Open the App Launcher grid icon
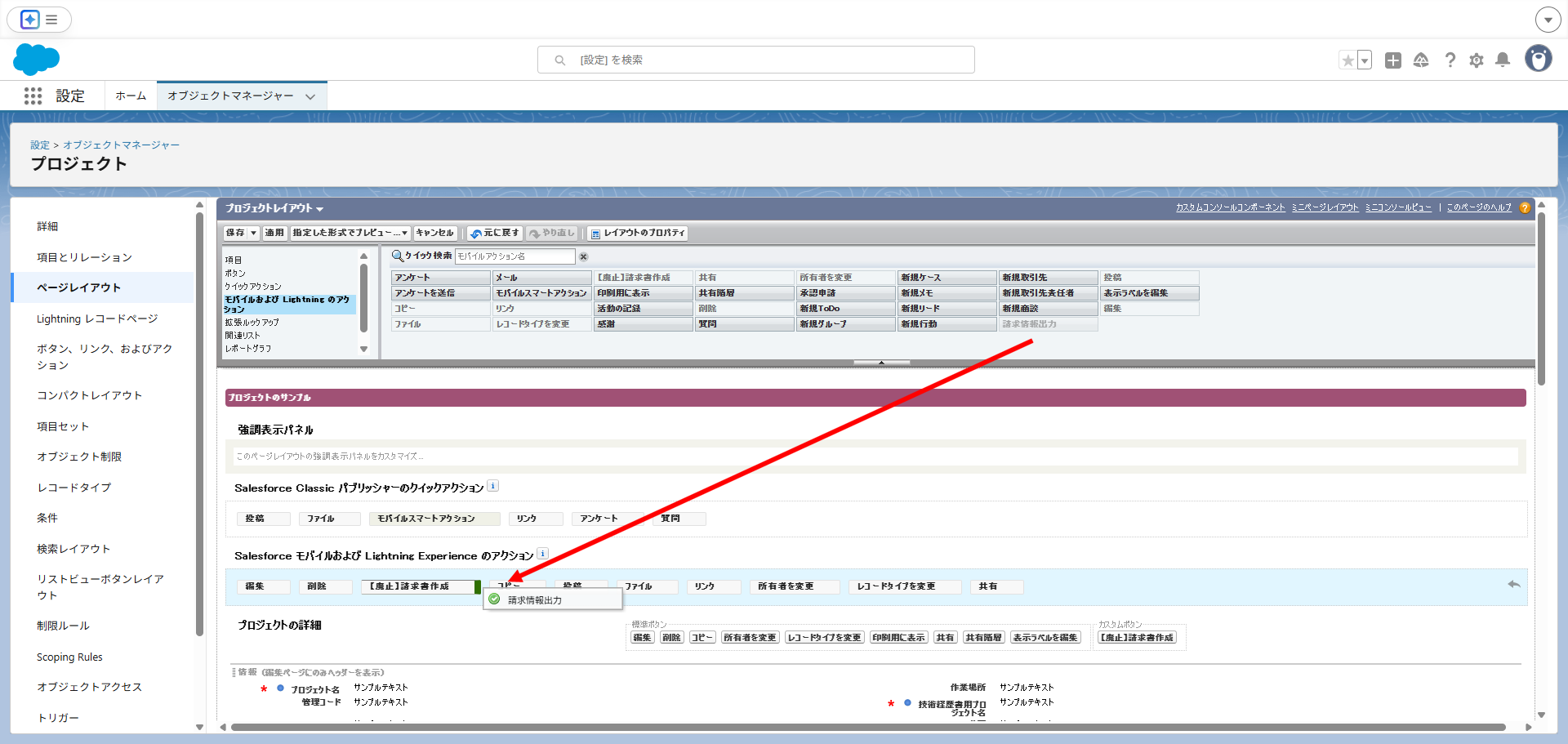Viewport: 1568px width, 744px height. (33, 96)
